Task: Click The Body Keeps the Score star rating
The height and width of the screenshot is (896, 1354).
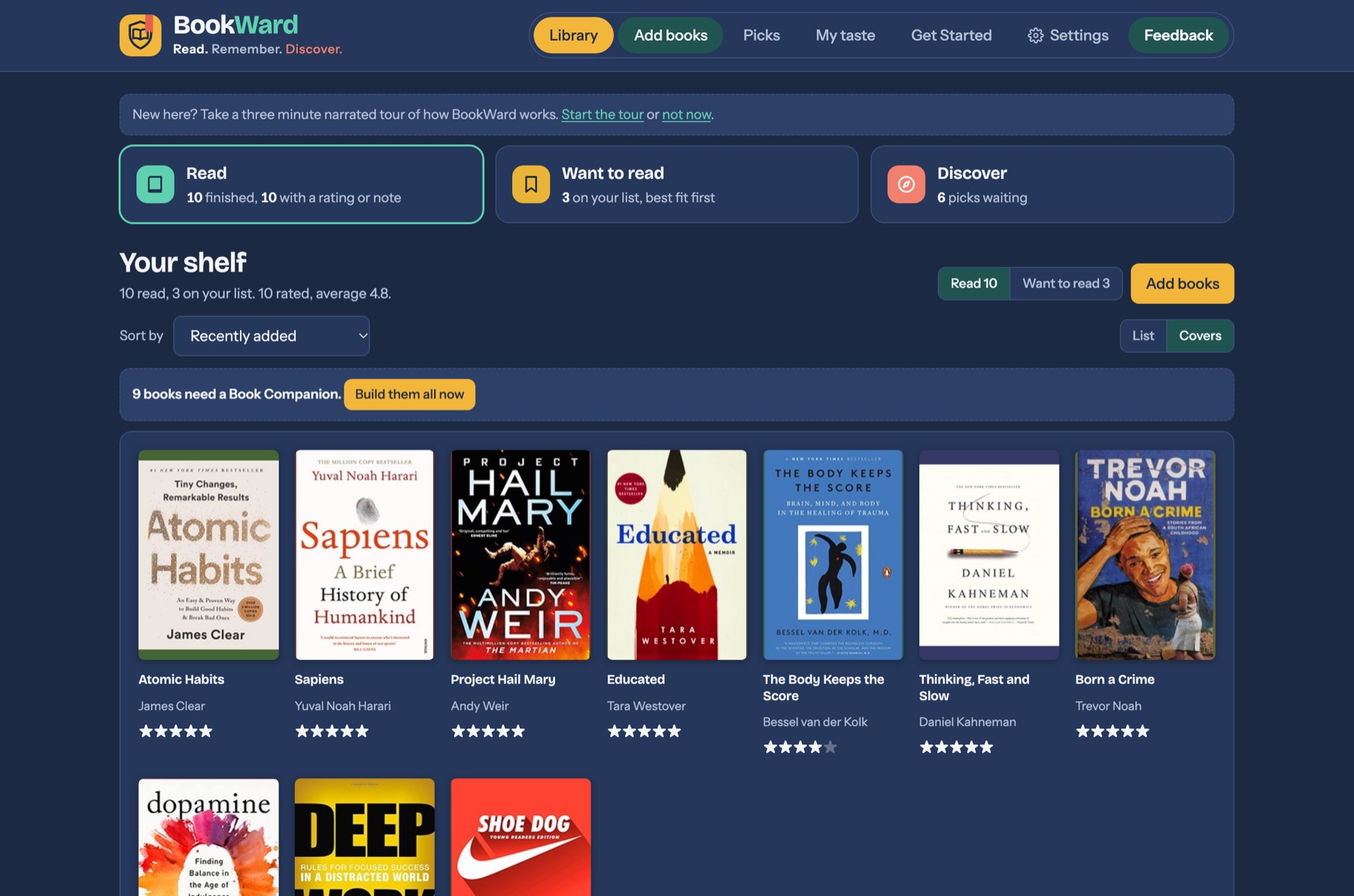Action: coord(800,747)
